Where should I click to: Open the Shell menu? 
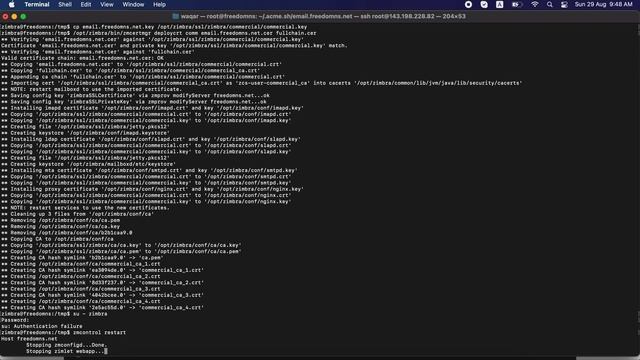click(x=65, y=4)
